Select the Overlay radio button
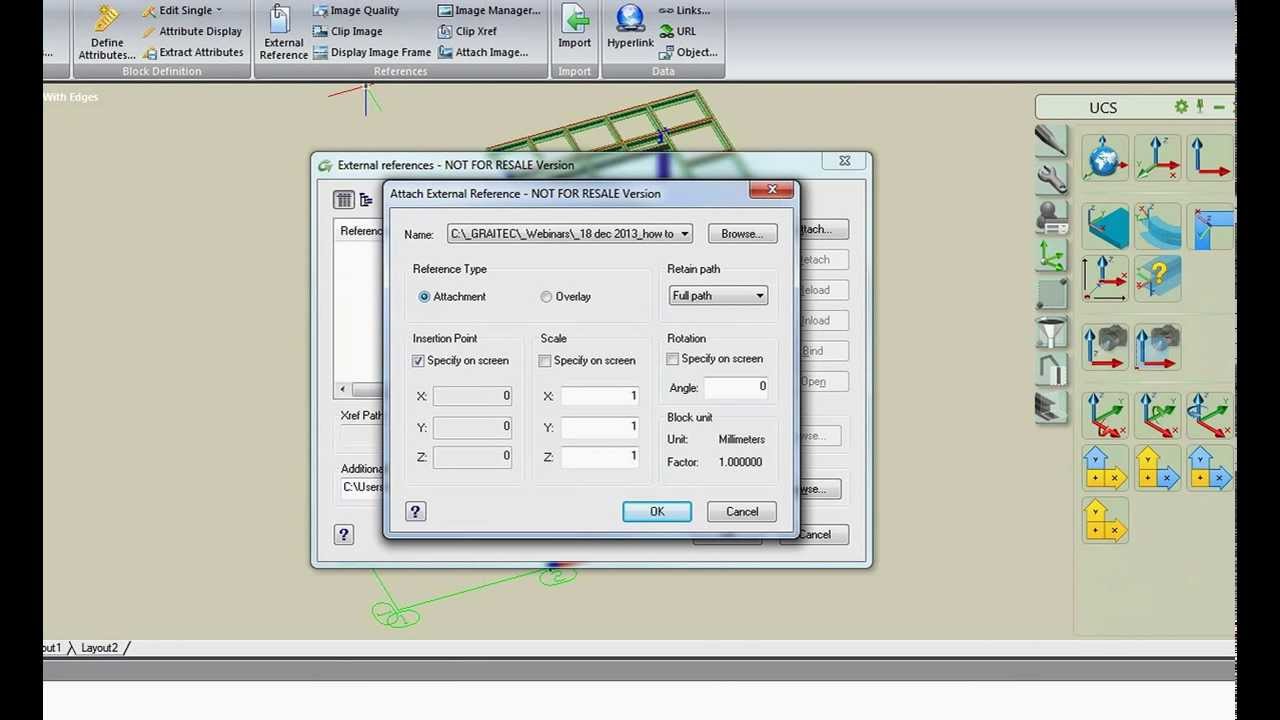1280x720 pixels. click(x=546, y=297)
